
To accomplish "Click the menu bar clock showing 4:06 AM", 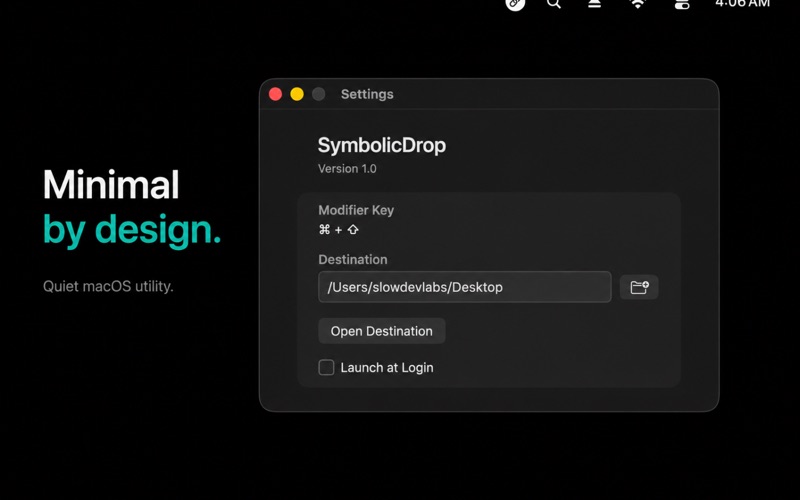I will coord(742,4).
